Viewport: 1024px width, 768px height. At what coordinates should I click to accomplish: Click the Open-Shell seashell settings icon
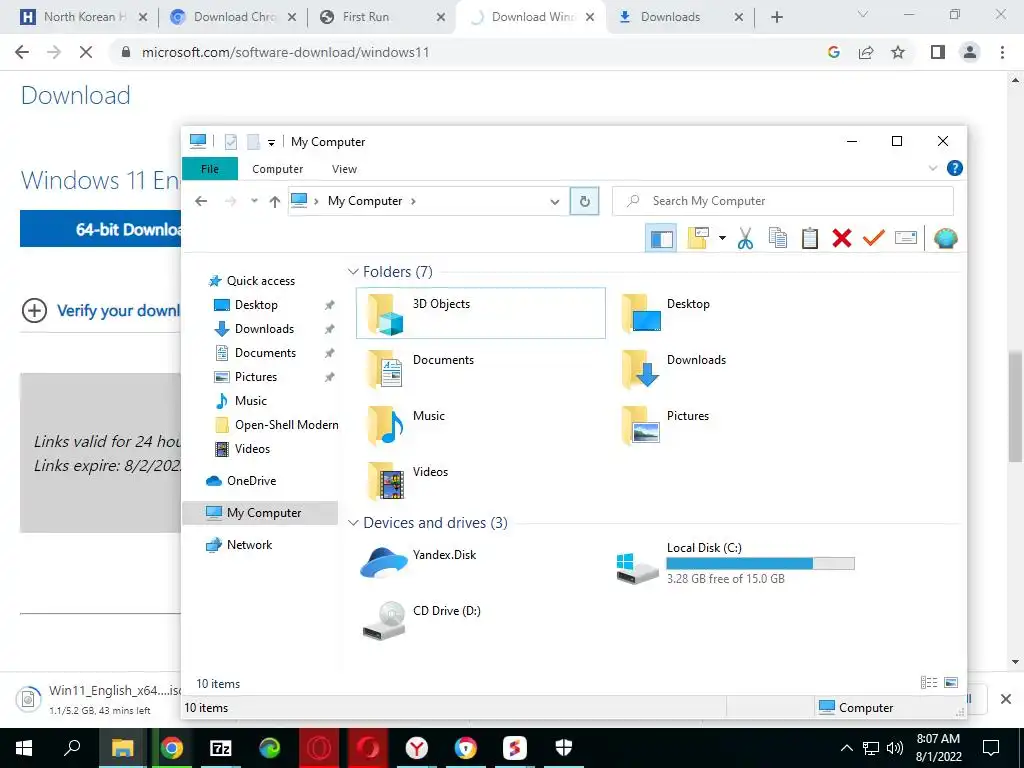tap(946, 238)
